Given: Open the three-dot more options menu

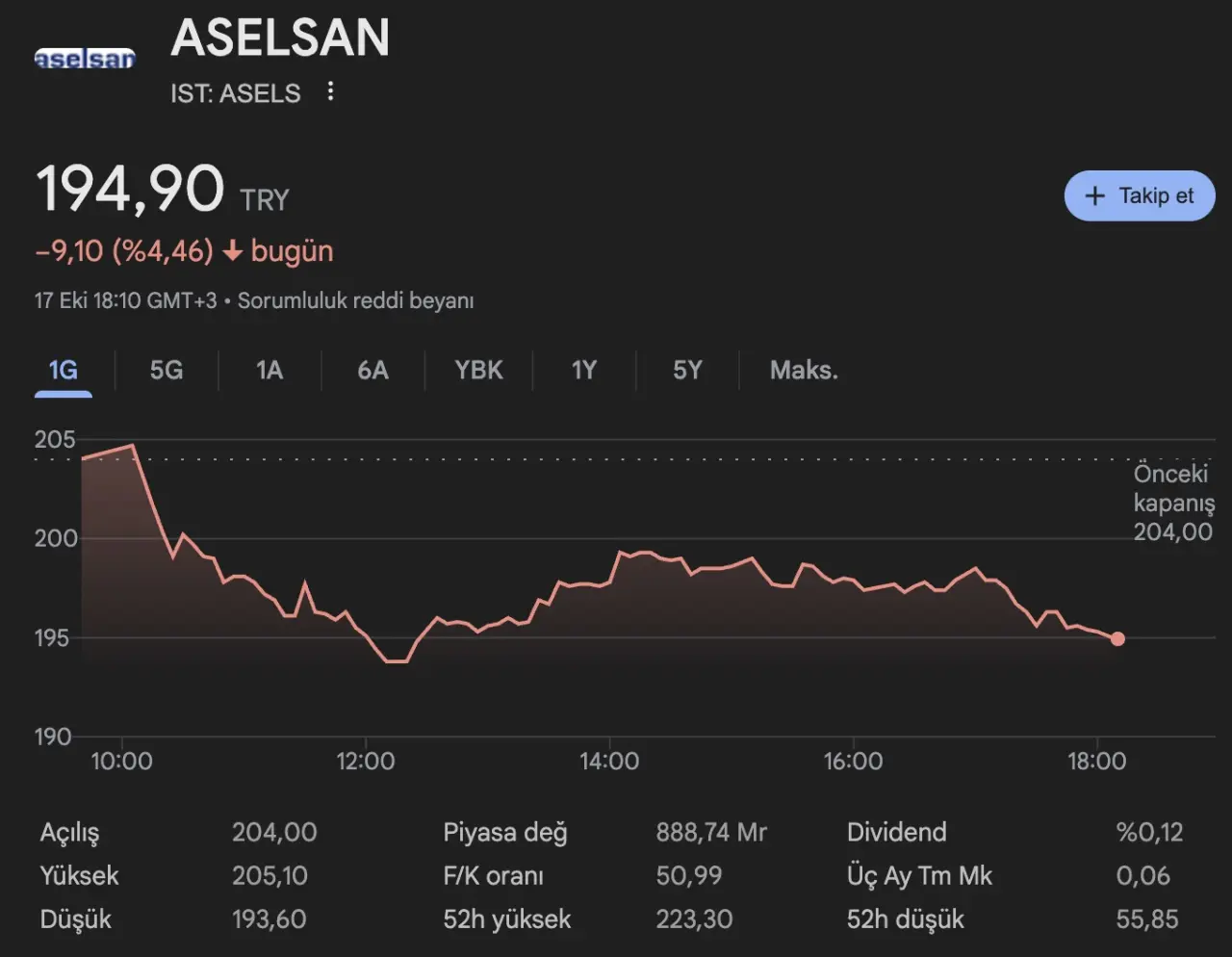Looking at the screenshot, I should (330, 91).
